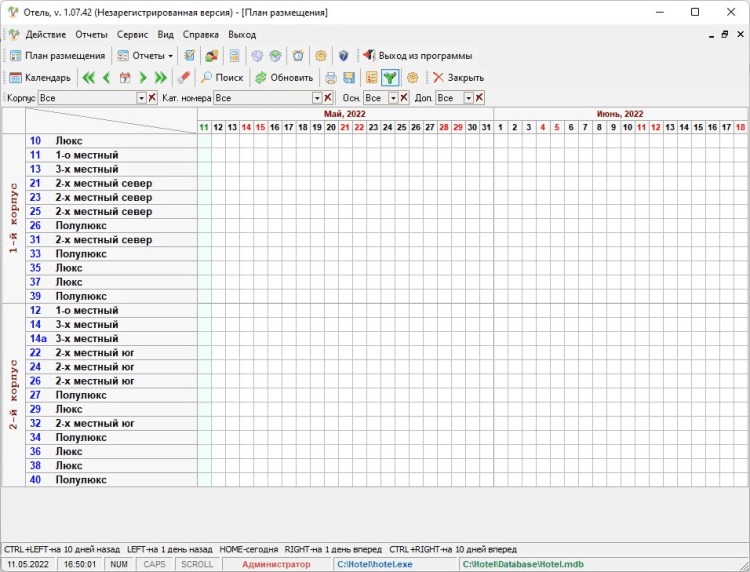The height and width of the screenshot is (572, 750).
Task: Click Выход из программы button
Action: 418,56
